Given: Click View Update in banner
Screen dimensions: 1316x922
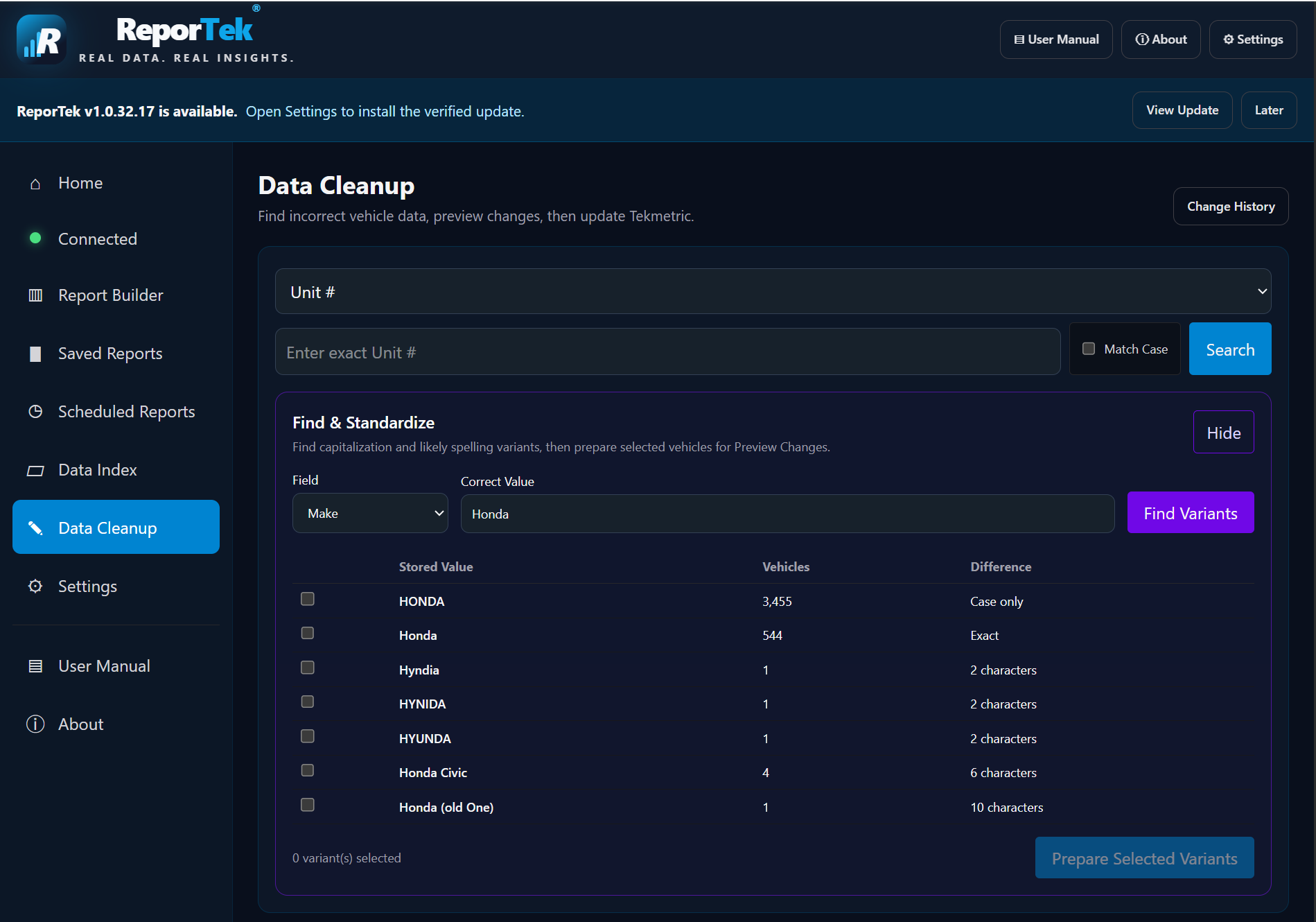Looking at the screenshot, I should point(1182,110).
